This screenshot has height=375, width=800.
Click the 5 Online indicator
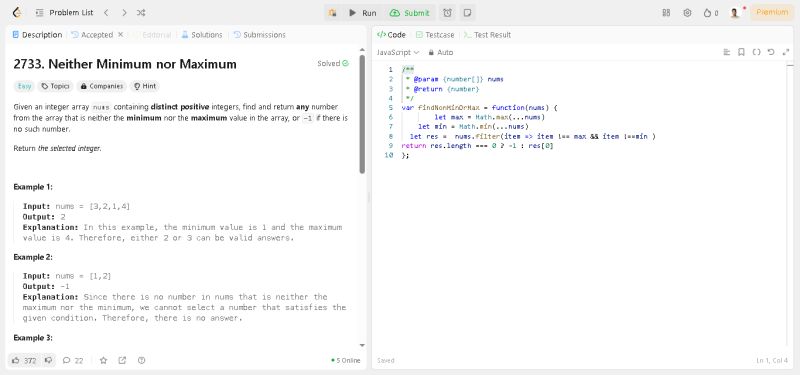click(345, 360)
